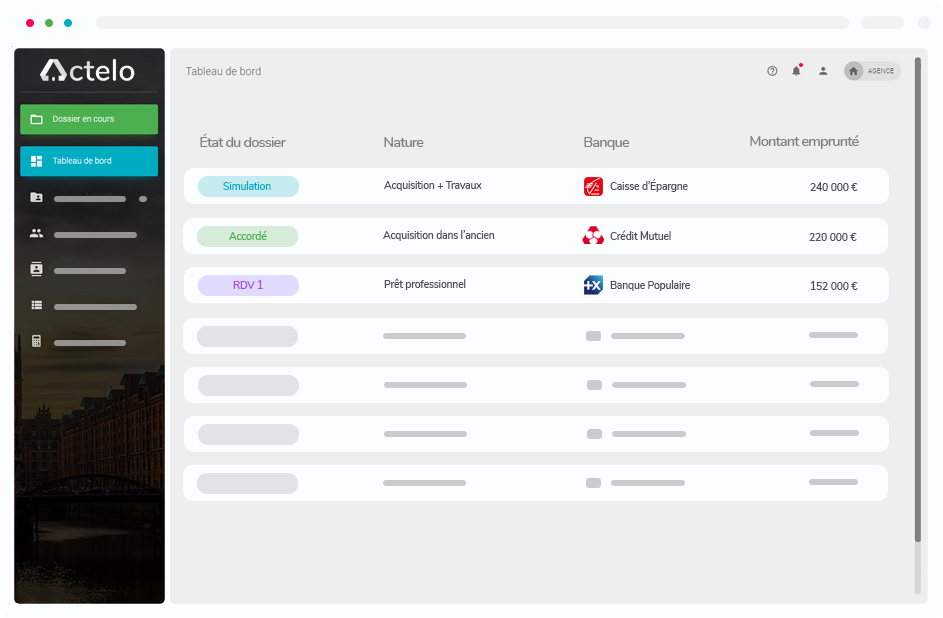Screen dimensions: 943x618
Task: Click the red window dot
Action: 30,23
